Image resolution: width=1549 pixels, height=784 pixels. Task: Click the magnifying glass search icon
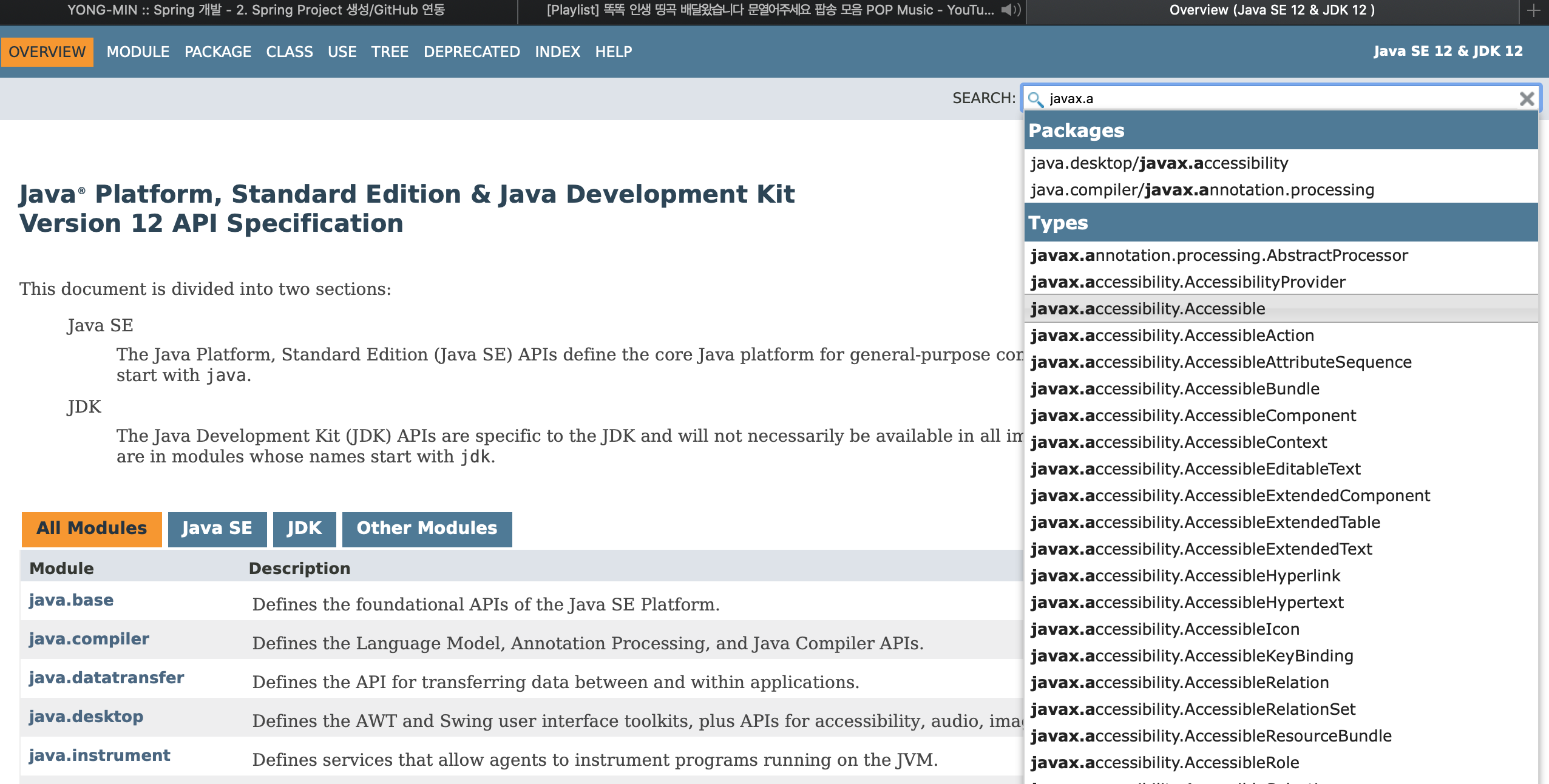tap(1035, 99)
